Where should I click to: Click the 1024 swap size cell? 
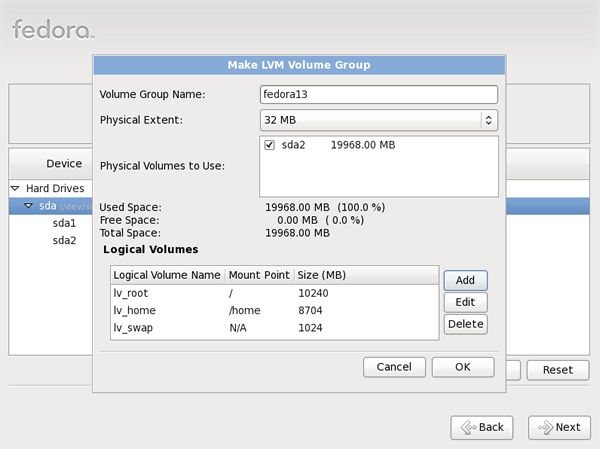point(310,328)
